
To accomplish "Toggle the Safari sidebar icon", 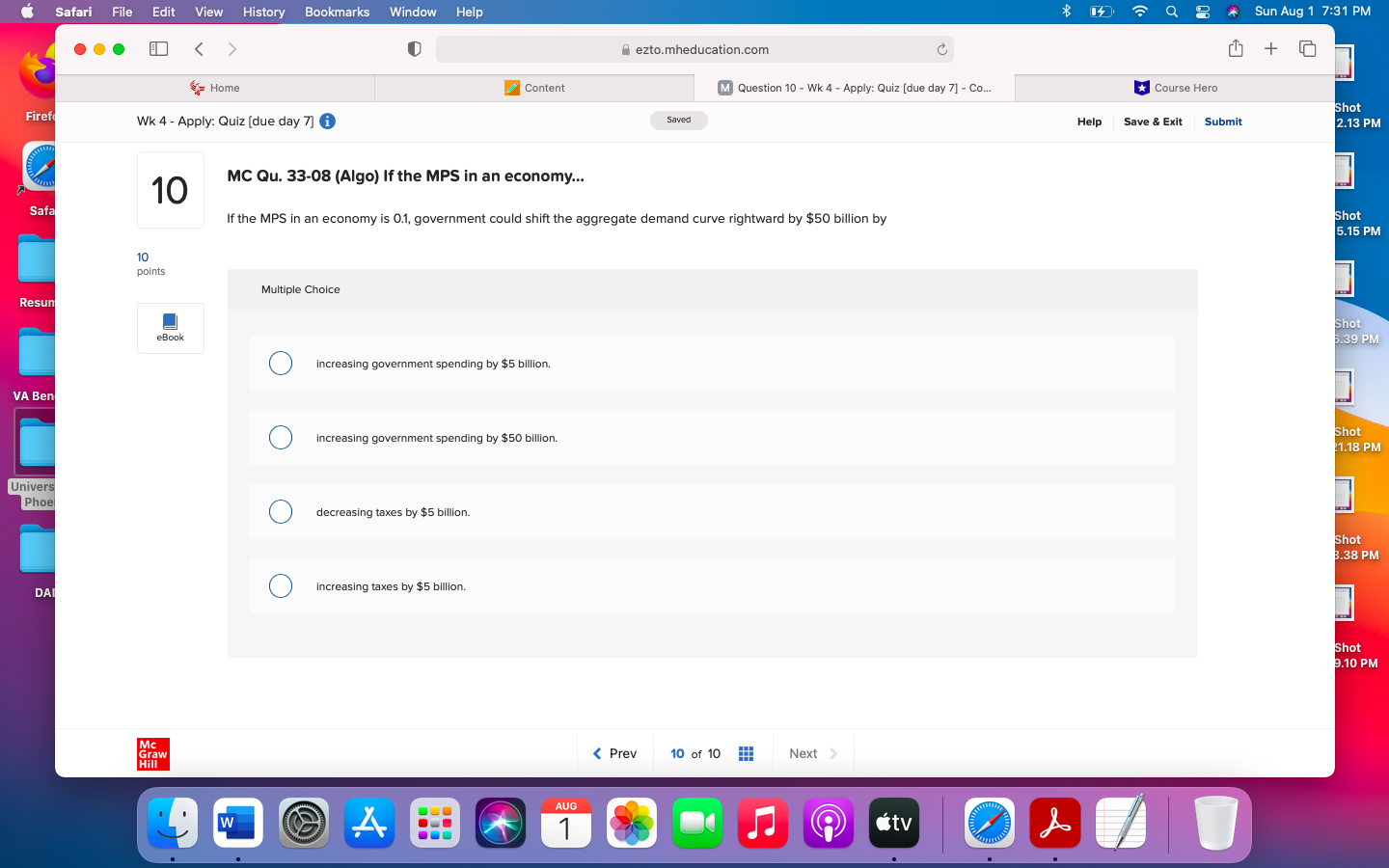I will [x=158, y=48].
